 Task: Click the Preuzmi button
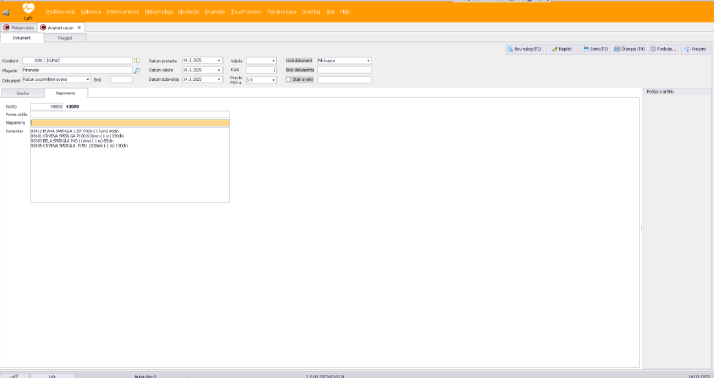[x=695, y=49]
